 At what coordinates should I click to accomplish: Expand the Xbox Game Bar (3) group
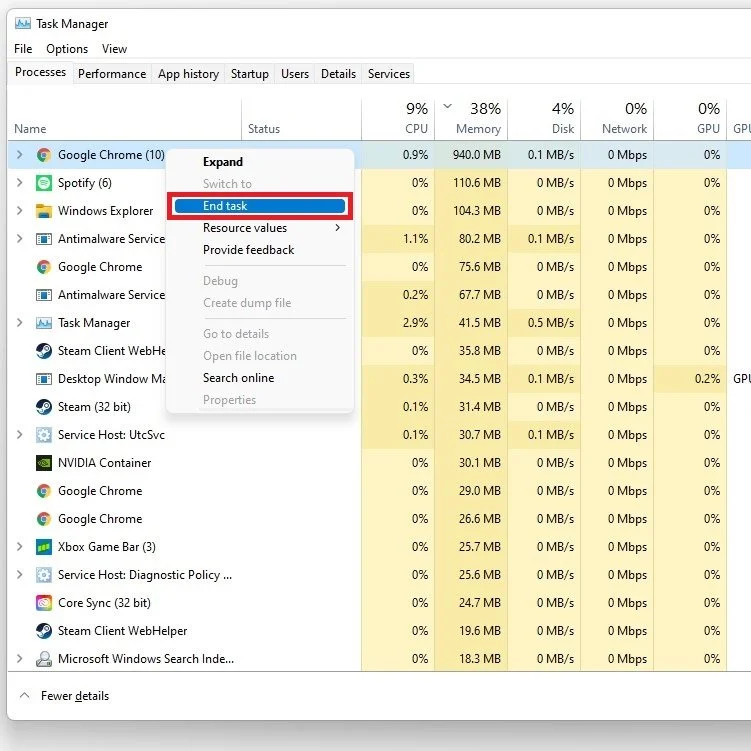(19, 547)
